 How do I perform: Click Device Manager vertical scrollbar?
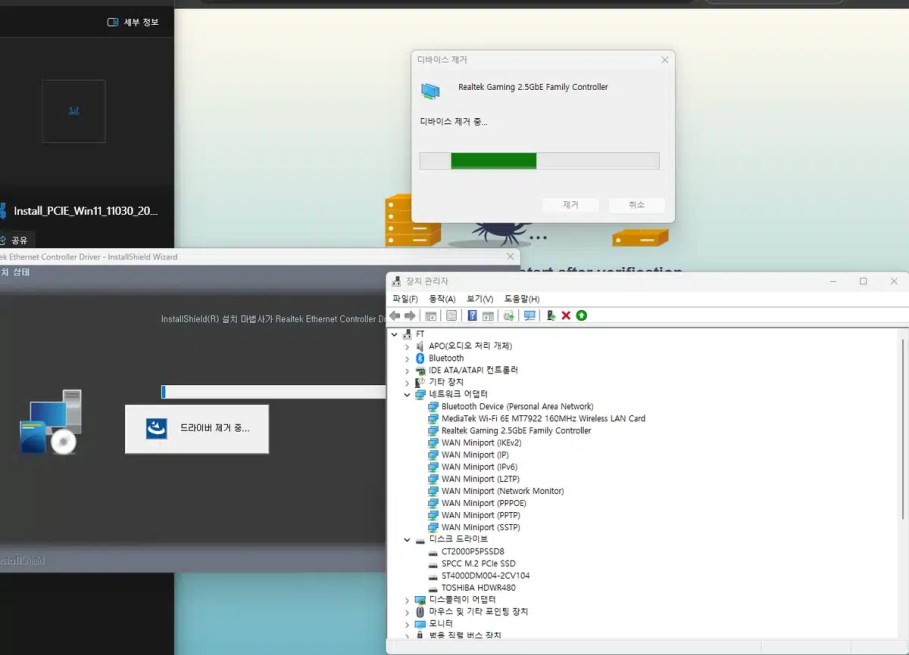[902, 429]
